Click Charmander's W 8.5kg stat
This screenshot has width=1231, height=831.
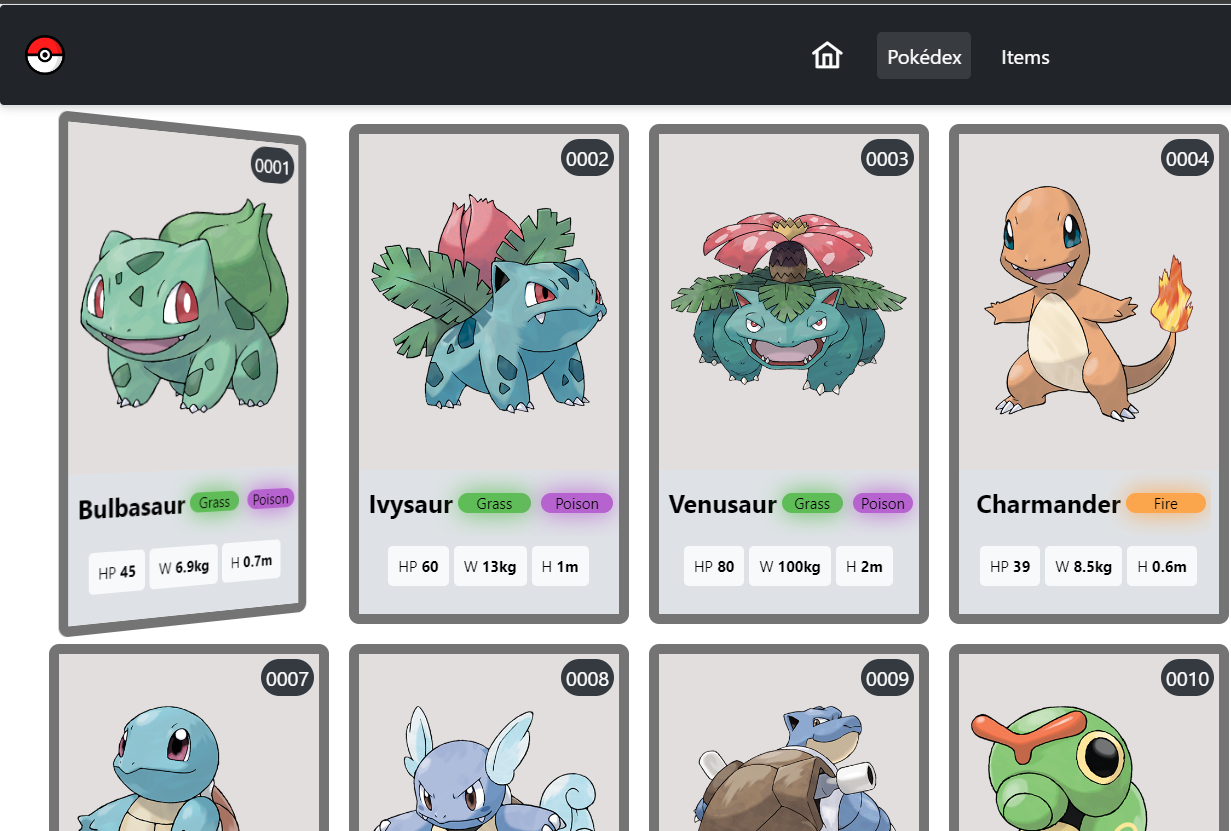tap(1084, 566)
